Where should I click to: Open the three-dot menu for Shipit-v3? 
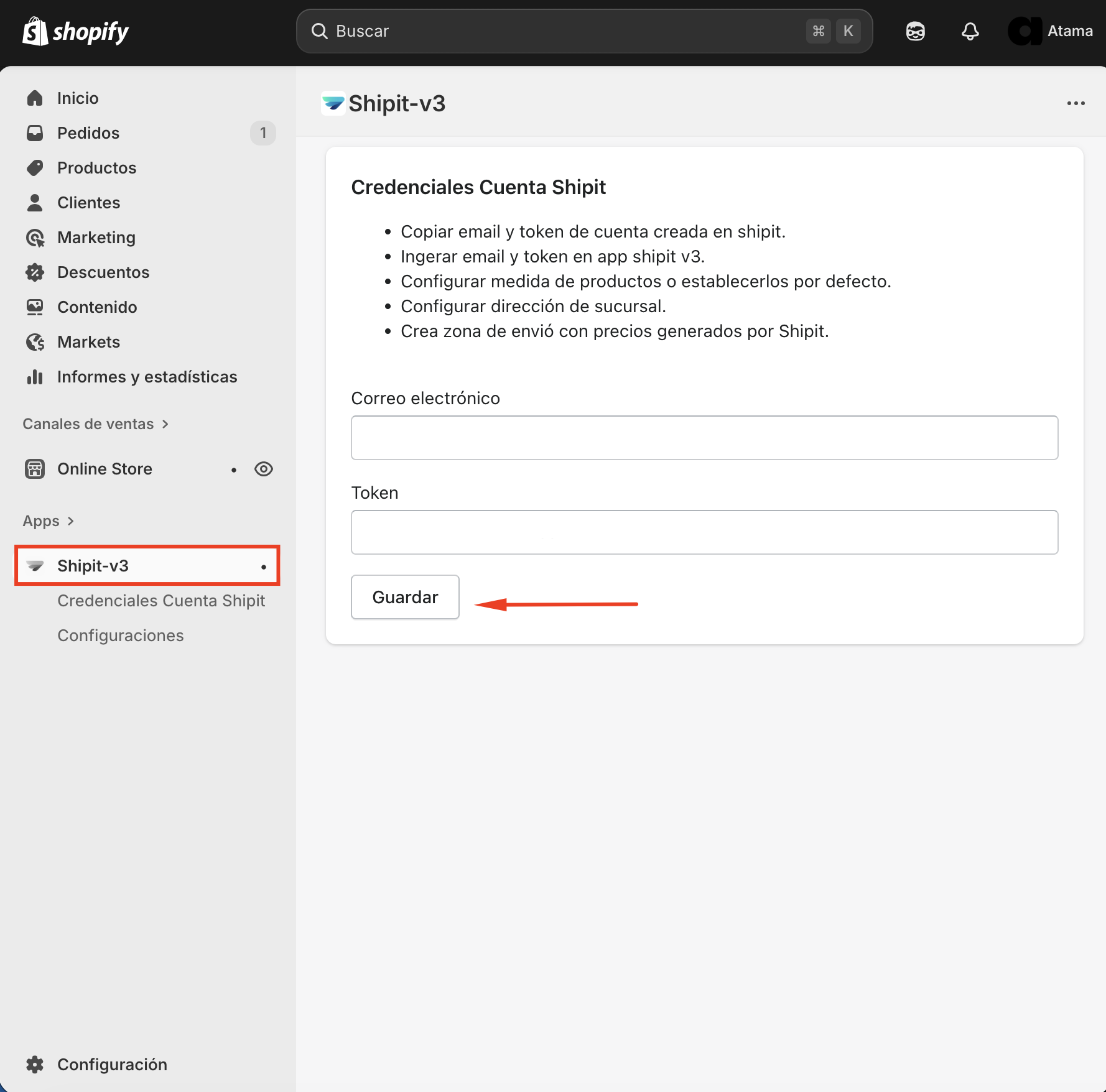(x=1076, y=103)
